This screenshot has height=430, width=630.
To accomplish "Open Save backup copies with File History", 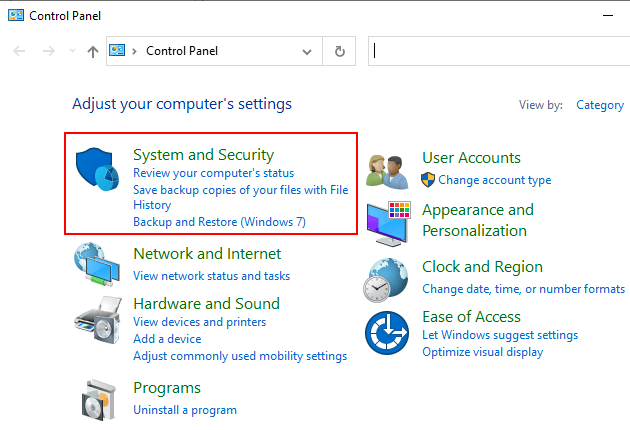I will [241, 197].
